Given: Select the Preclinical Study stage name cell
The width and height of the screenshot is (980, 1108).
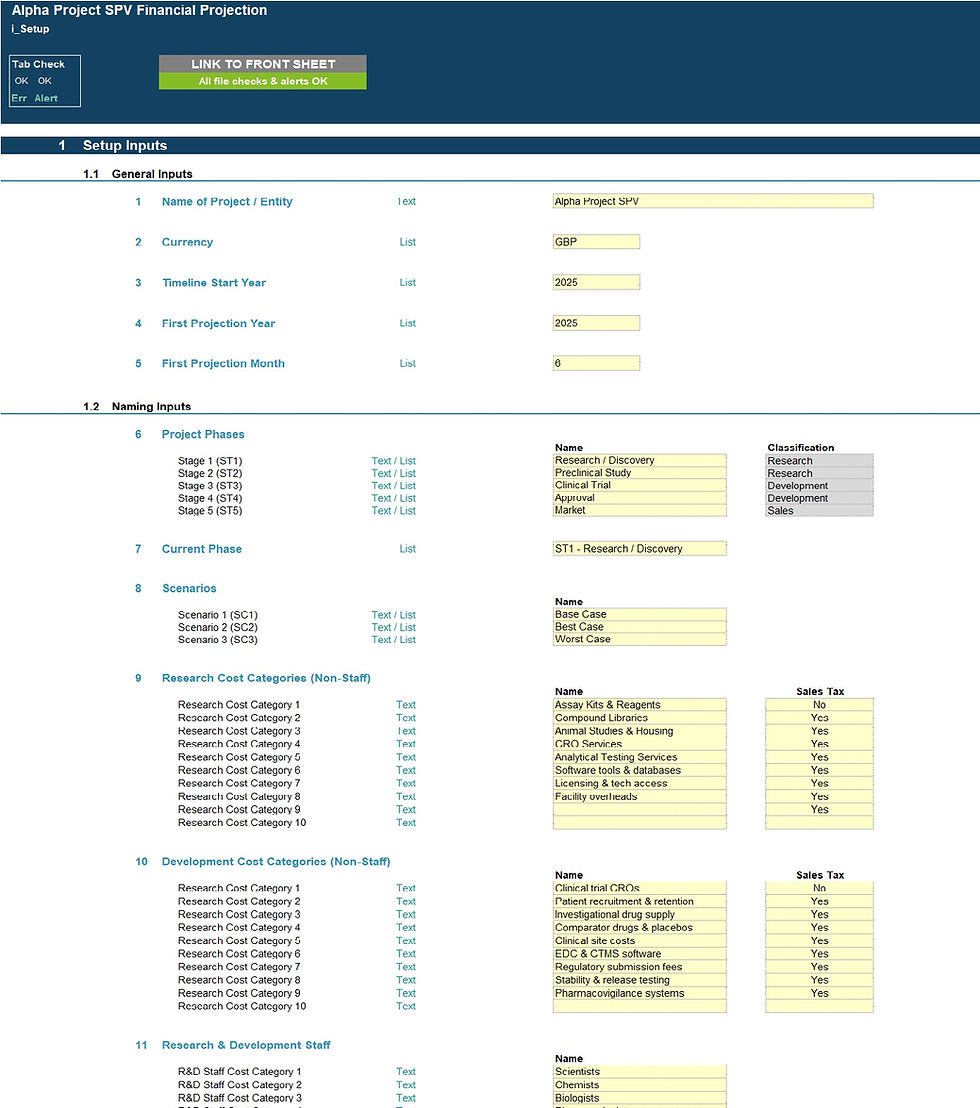Looking at the screenshot, I should click(639, 472).
